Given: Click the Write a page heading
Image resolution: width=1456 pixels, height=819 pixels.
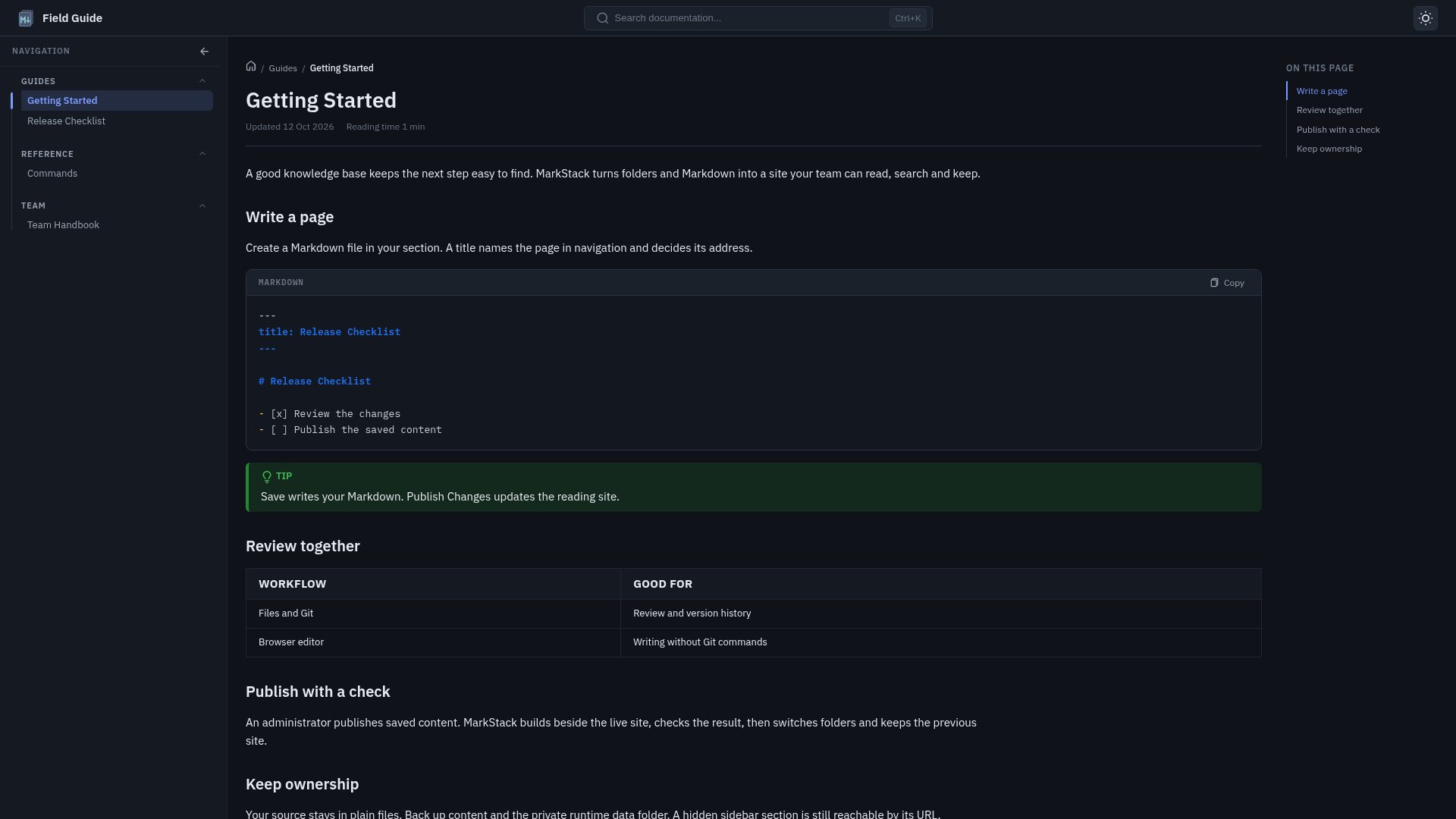Looking at the screenshot, I should pos(290,217).
